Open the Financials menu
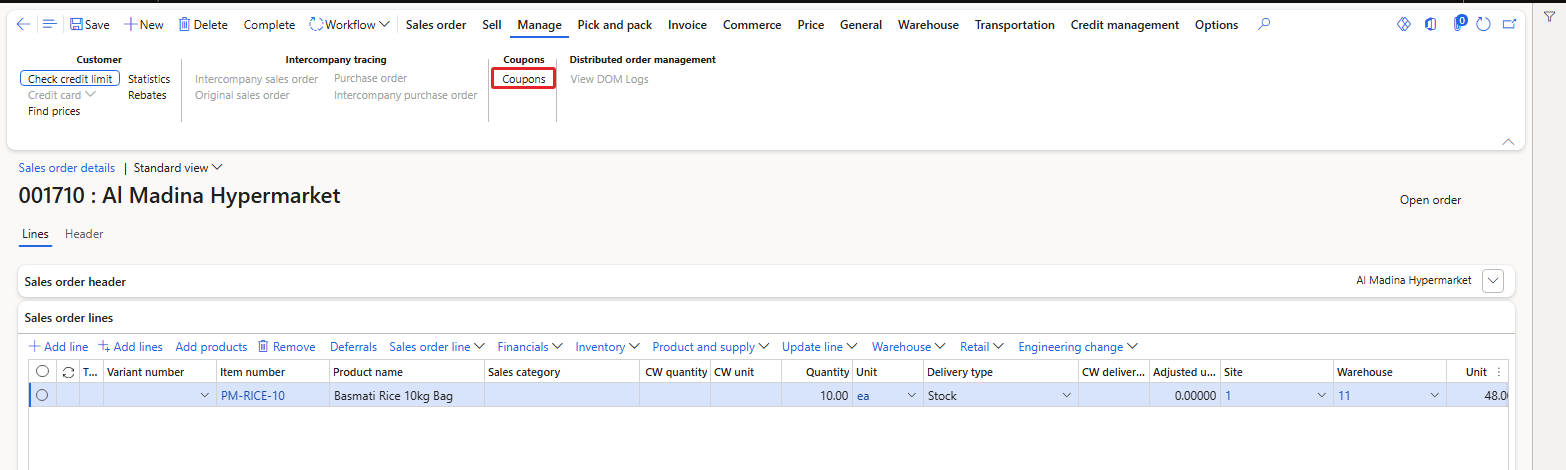Screen dimensions: 1566x470 pyautogui.click(x=530, y=347)
